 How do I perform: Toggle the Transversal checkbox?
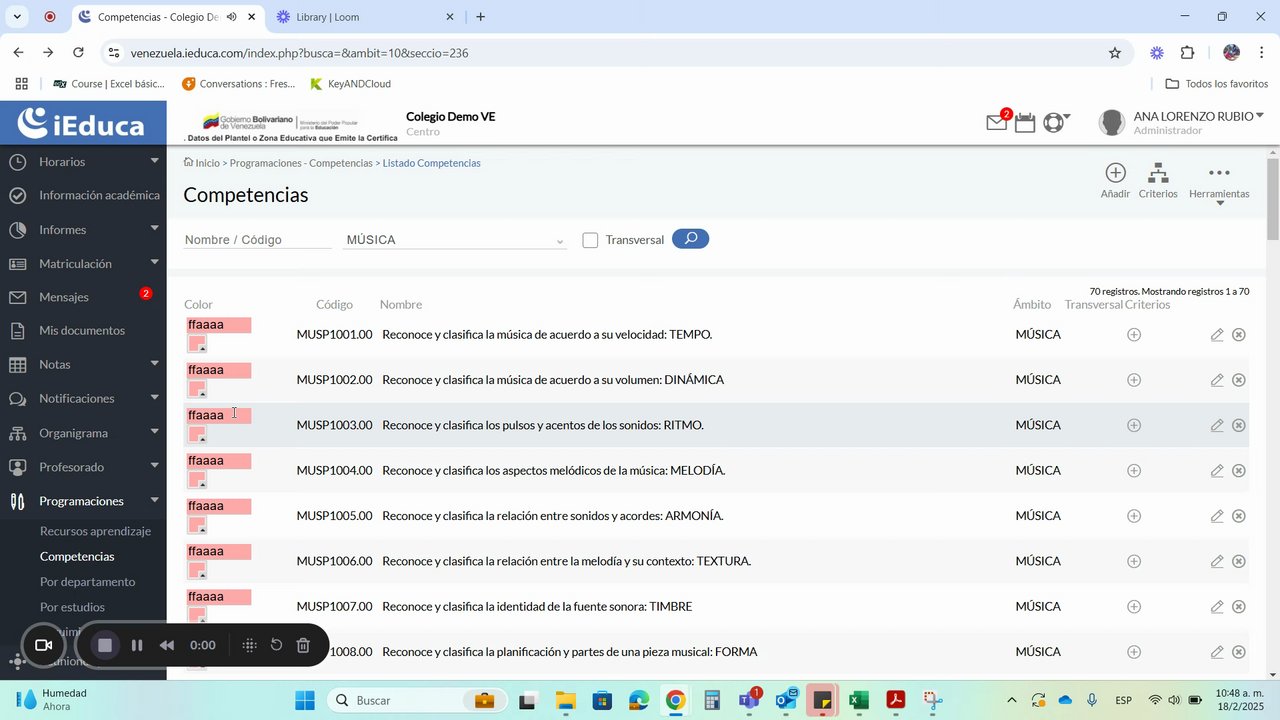590,240
